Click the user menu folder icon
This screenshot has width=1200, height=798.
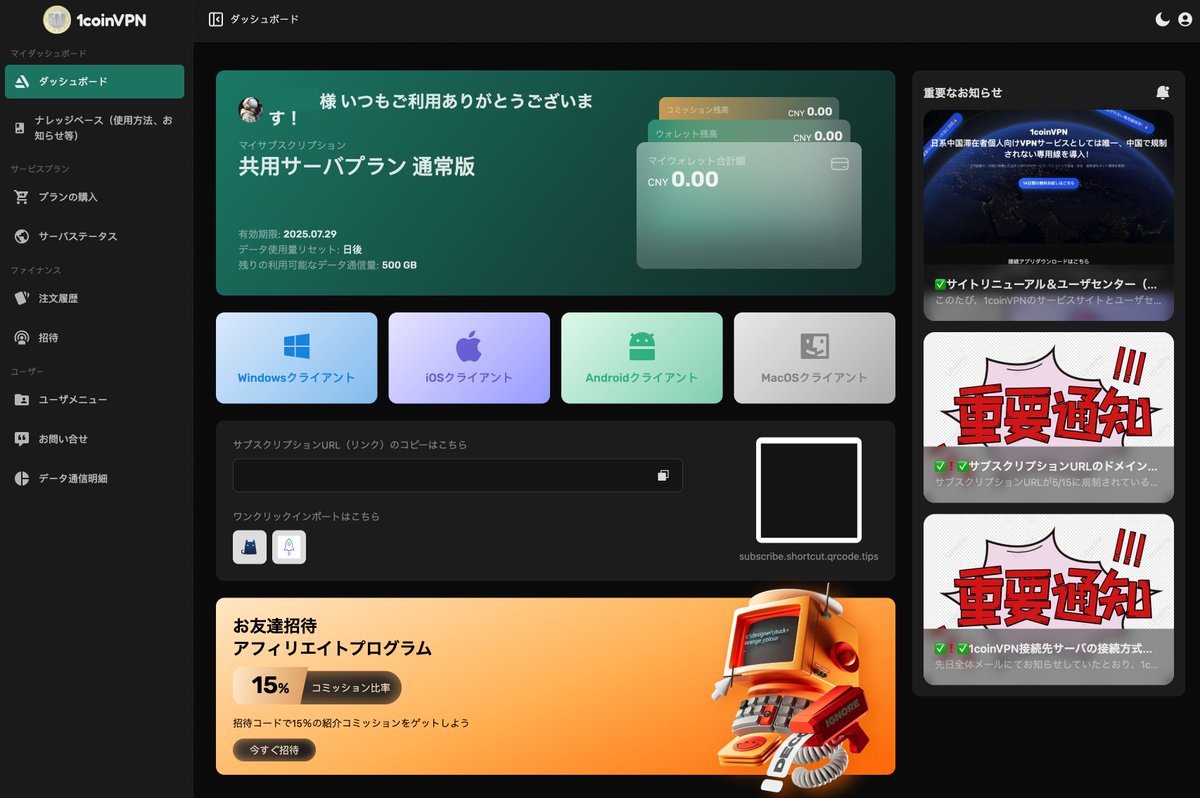pos(21,400)
